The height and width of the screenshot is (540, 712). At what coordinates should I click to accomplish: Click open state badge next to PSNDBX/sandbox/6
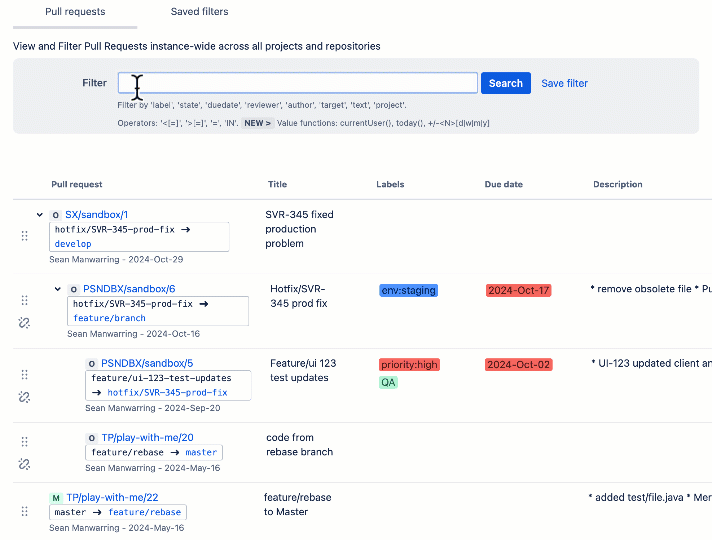(x=73, y=289)
